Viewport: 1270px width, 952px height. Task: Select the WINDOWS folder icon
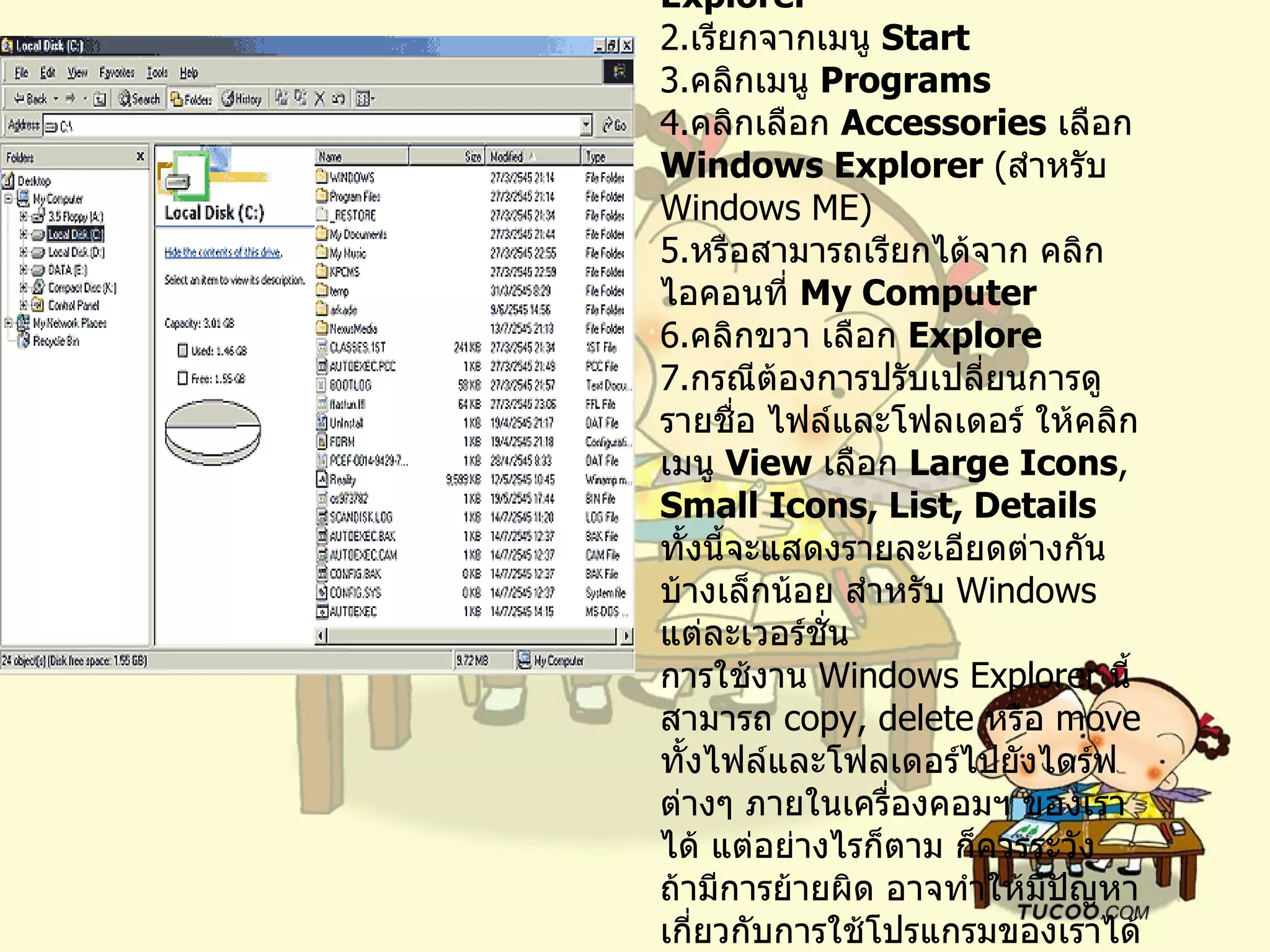[x=322, y=177]
